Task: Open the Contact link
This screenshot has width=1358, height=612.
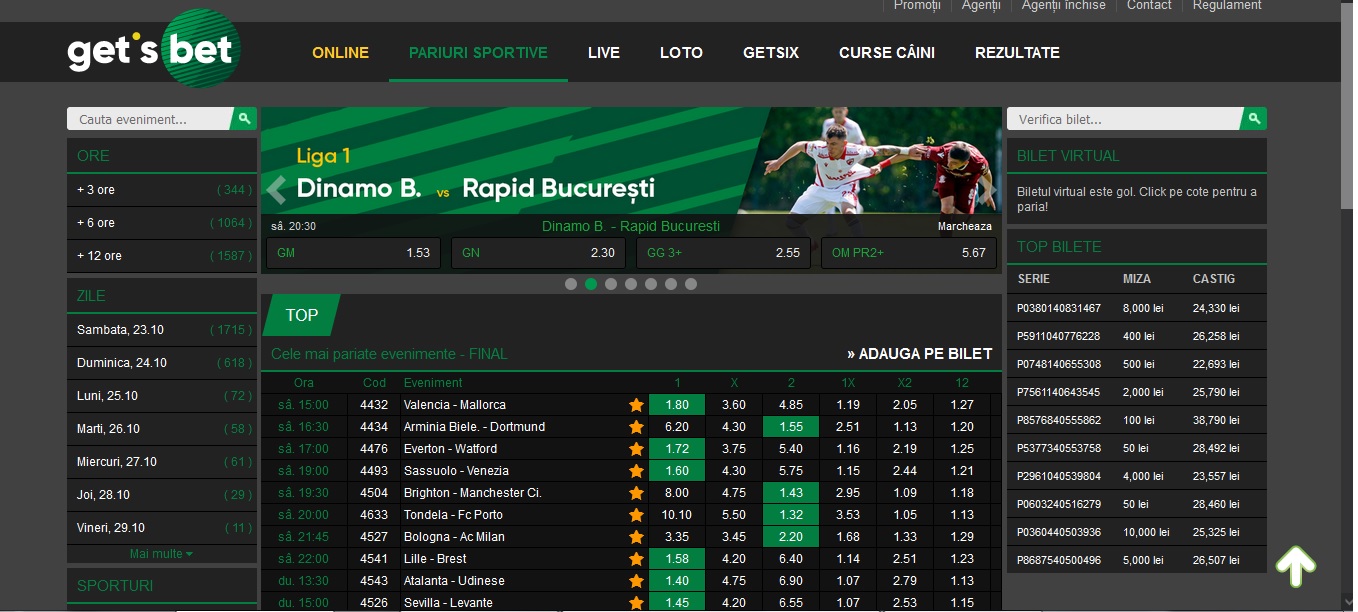Action: [1149, 6]
